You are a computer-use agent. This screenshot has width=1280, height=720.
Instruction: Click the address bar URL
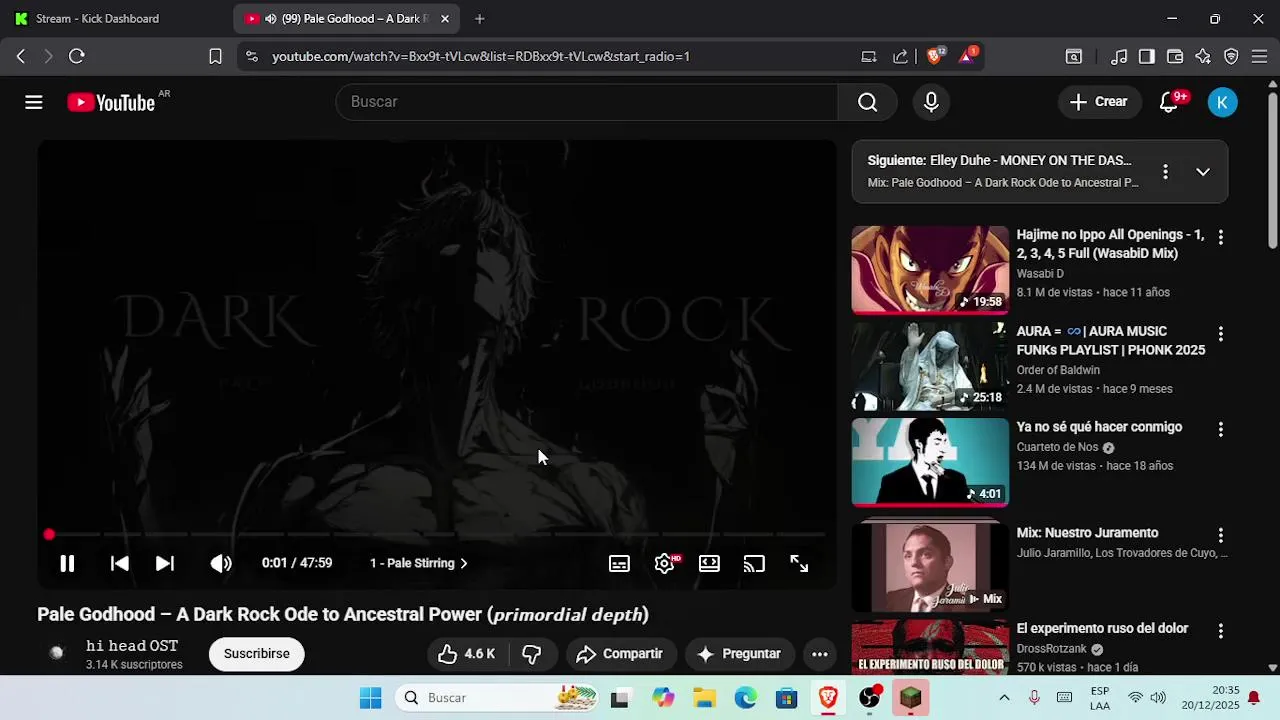(x=481, y=57)
